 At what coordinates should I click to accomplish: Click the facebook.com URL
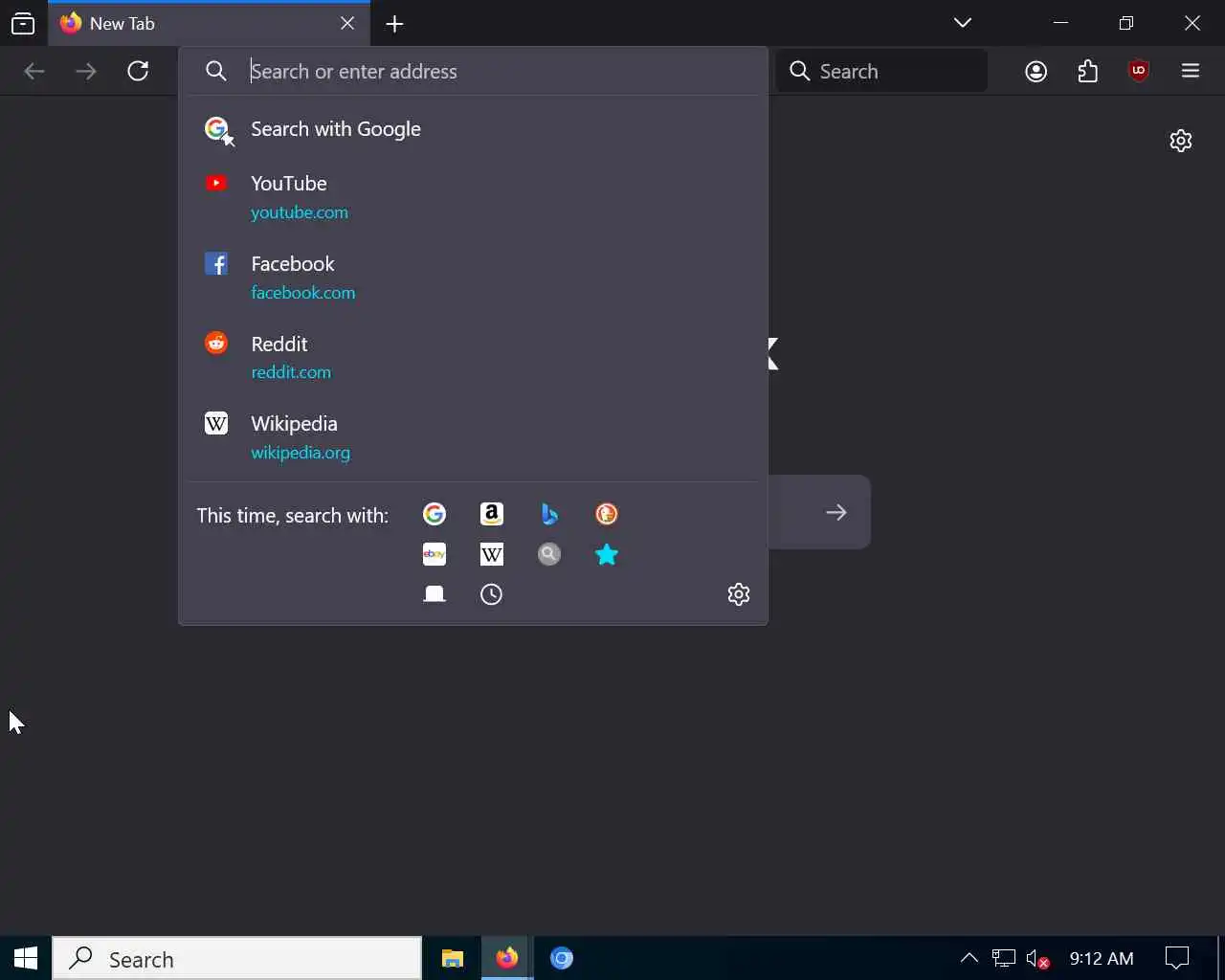coord(303,293)
